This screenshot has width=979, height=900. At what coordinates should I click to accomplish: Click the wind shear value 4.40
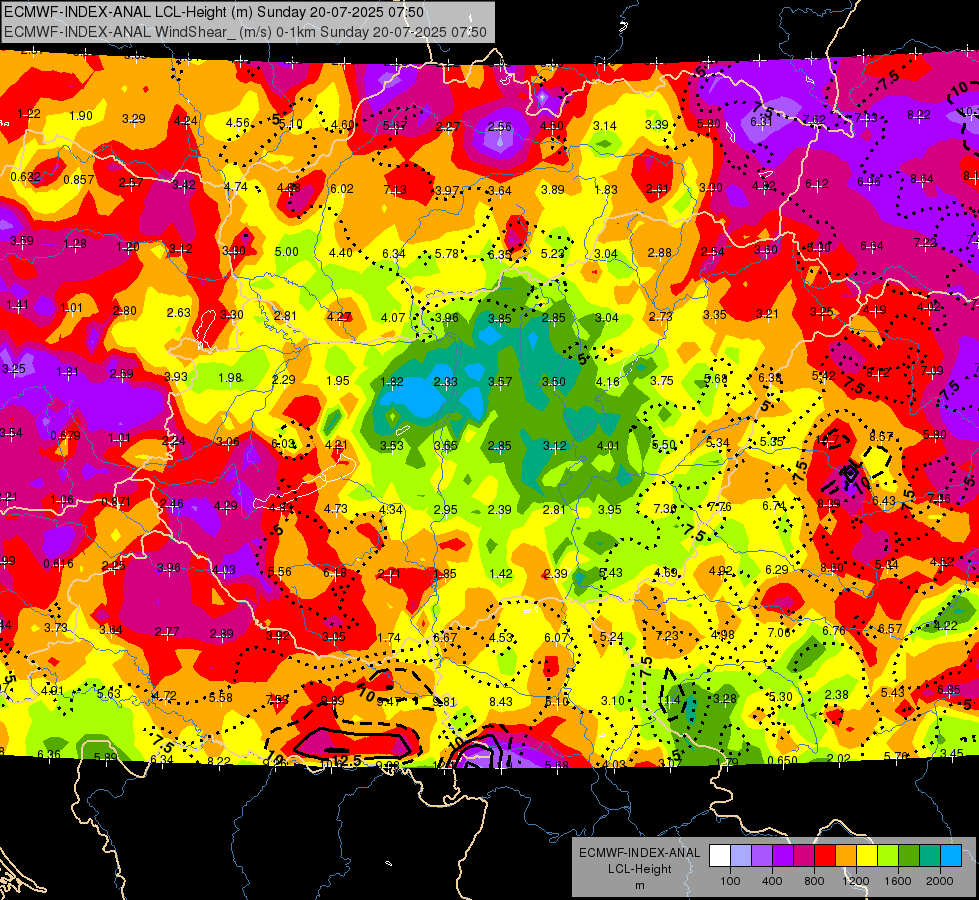340,253
